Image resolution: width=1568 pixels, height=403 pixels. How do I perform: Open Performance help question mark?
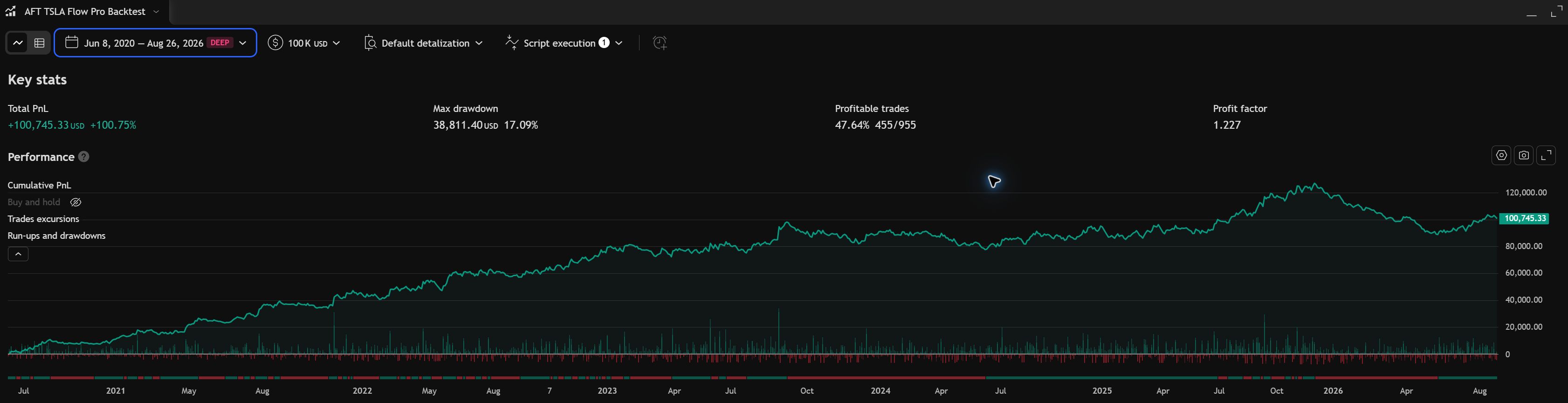pos(84,156)
